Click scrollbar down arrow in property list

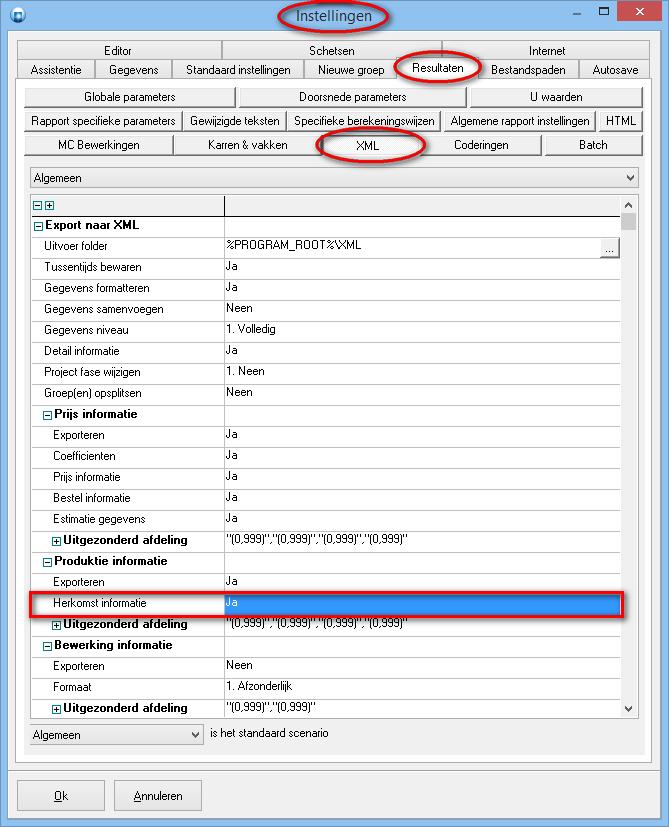pyautogui.click(x=628, y=709)
